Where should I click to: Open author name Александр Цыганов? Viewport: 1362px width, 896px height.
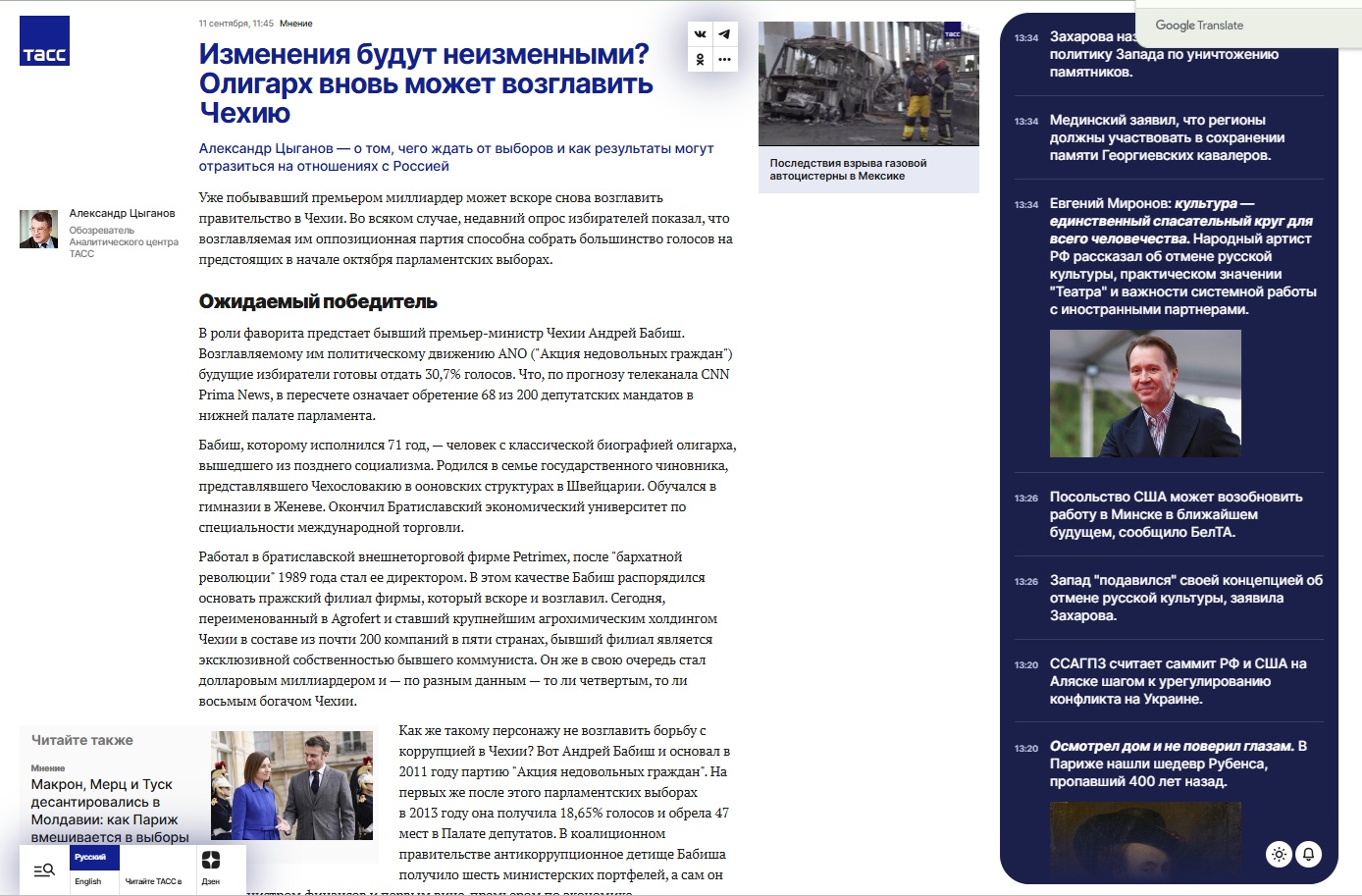(122, 213)
